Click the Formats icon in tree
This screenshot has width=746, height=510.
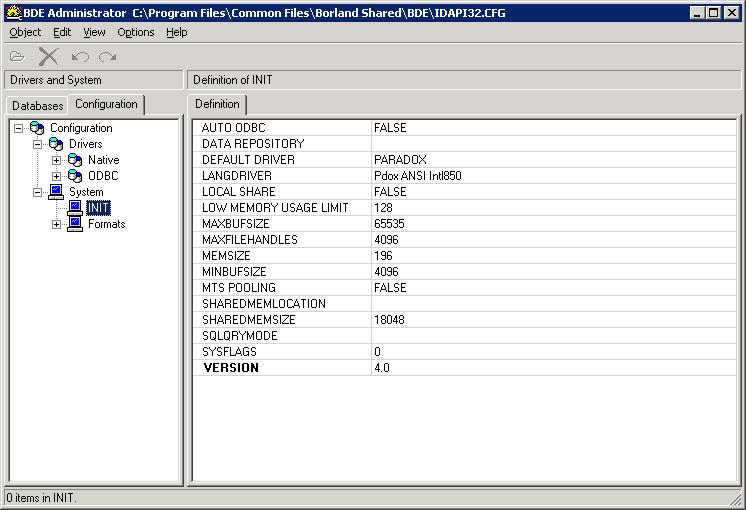click(x=75, y=224)
